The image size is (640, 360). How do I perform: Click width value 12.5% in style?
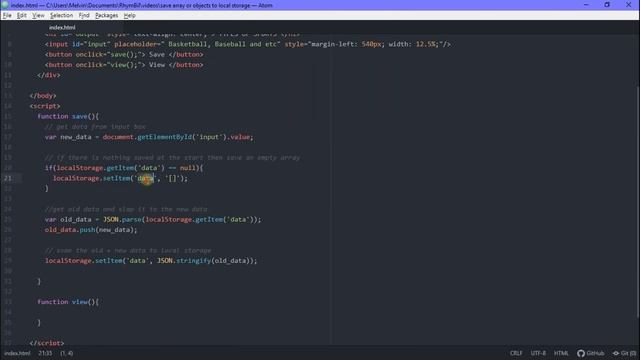[x=426, y=44]
